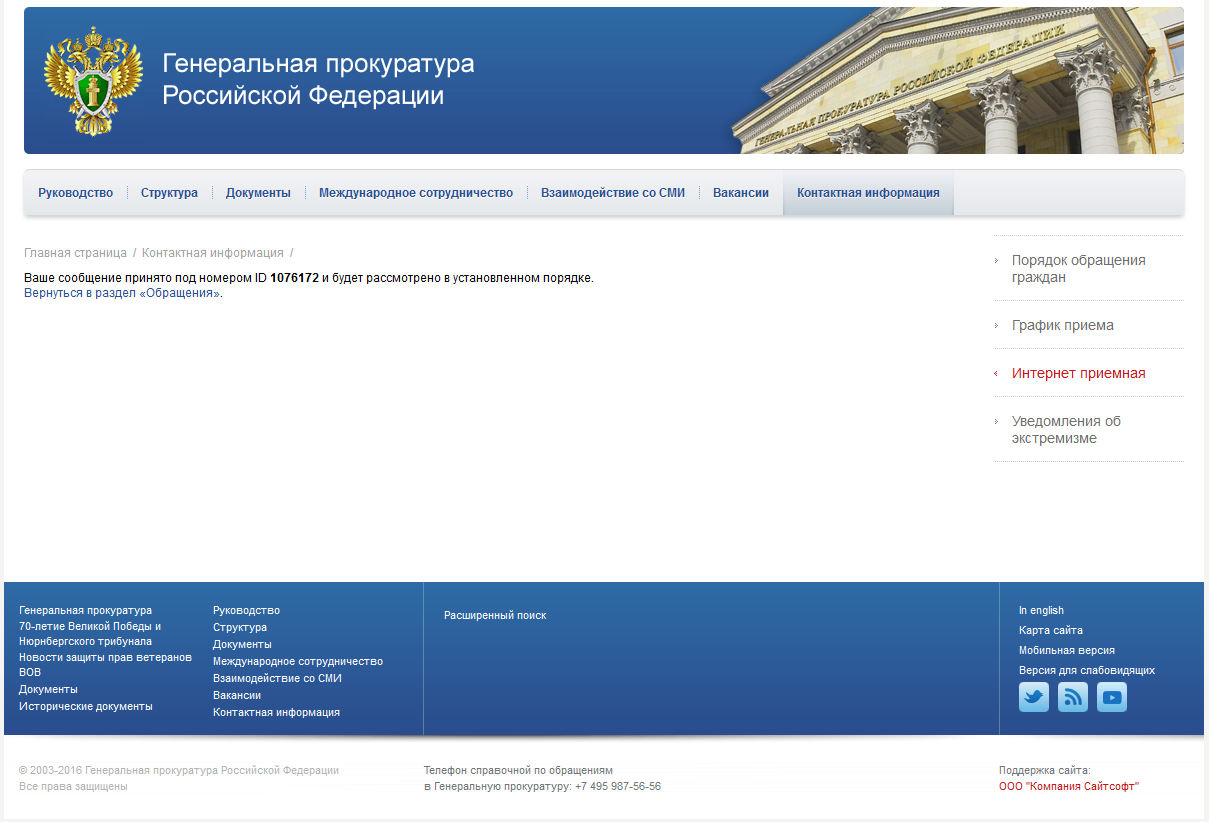Click the message ID 1076172 number
Viewport: 1209px width, 825px height.
click(x=294, y=278)
